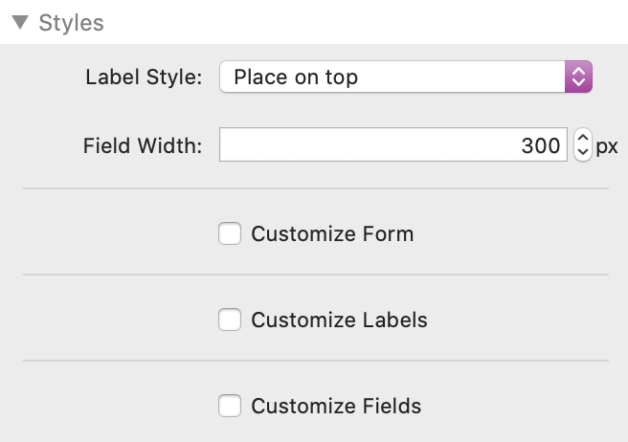Enable the Customize Form checkbox

tap(229, 235)
